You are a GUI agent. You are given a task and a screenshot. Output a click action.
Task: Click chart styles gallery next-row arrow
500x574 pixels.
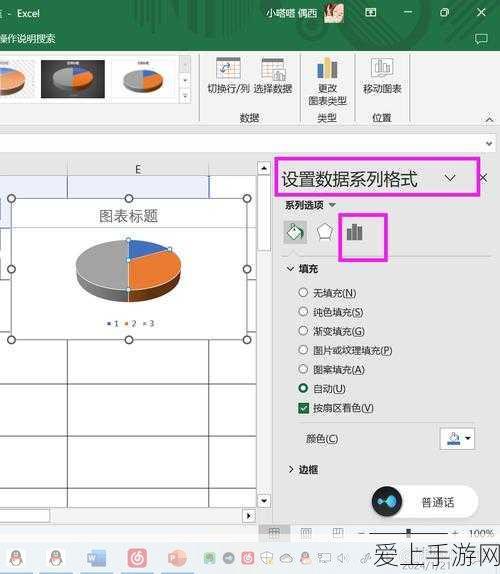click(185, 81)
